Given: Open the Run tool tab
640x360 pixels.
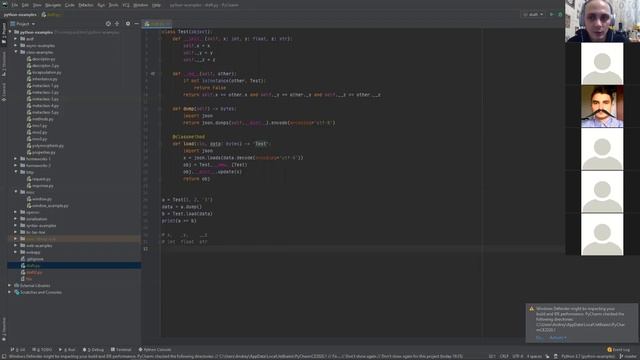Looking at the screenshot, I should [x=67, y=350].
